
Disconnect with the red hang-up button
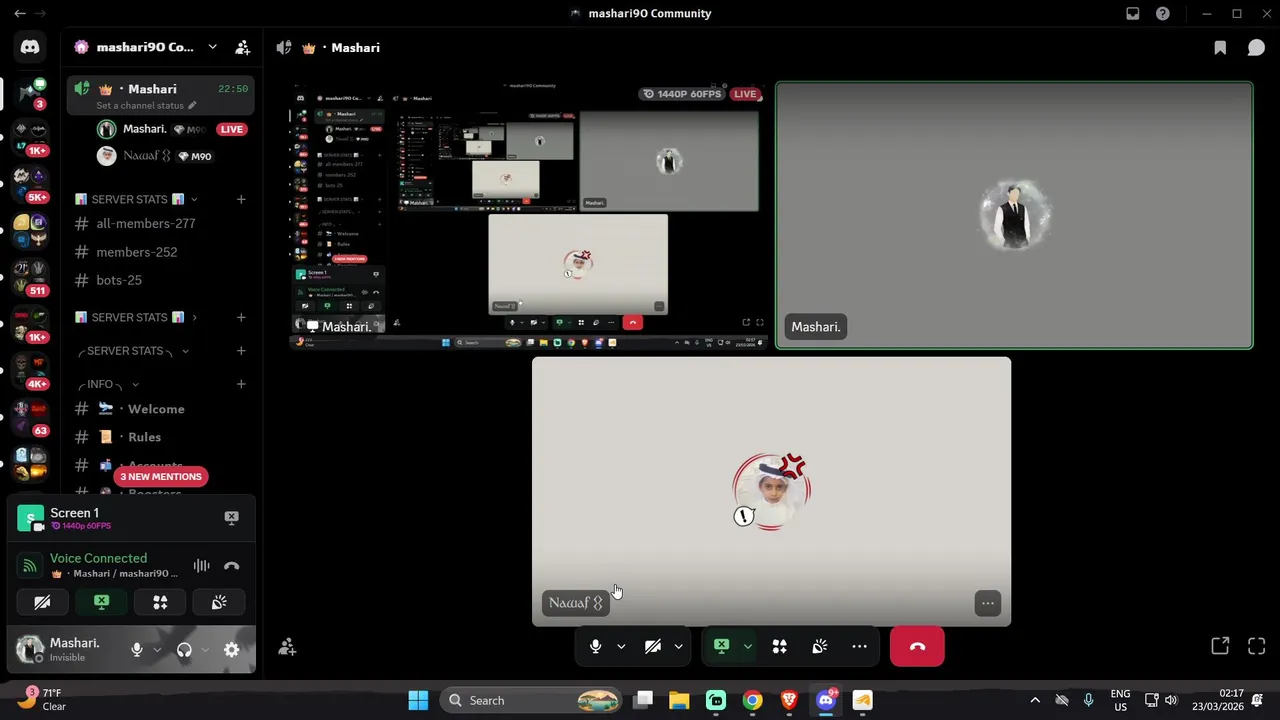click(917, 647)
